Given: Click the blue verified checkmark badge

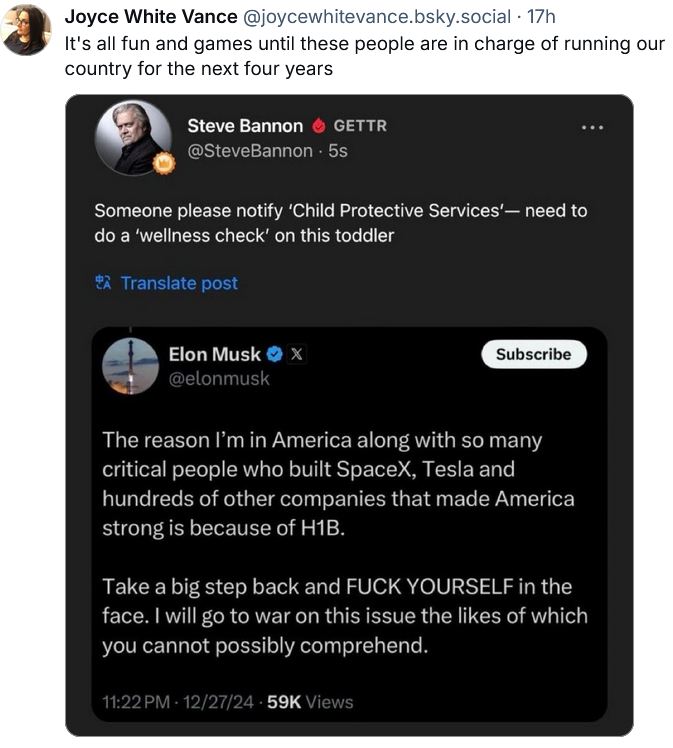Looking at the screenshot, I should point(274,354).
